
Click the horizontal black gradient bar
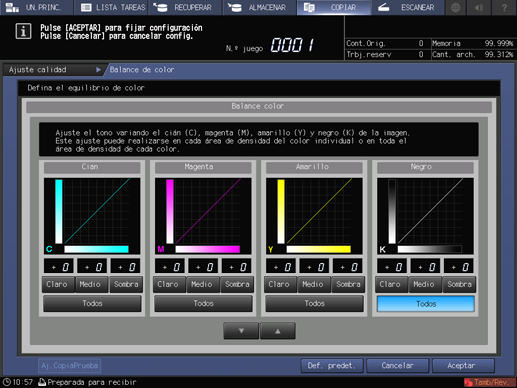[429, 249]
